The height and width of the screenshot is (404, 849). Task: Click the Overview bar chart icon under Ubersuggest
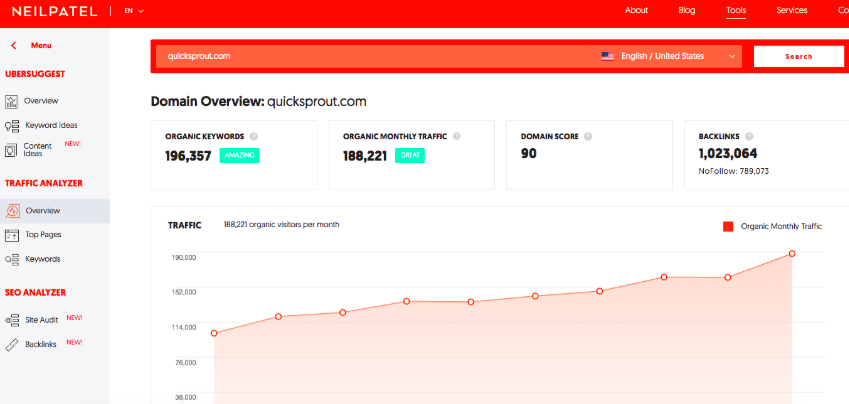tap(12, 101)
